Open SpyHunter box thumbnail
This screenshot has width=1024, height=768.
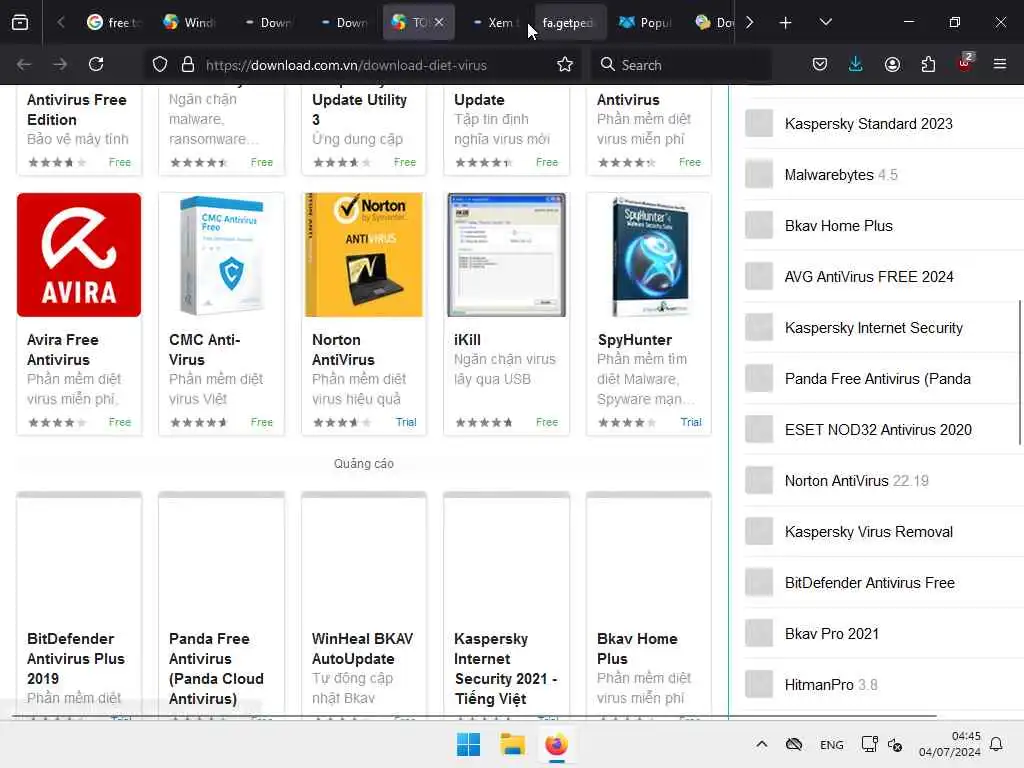point(649,256)
